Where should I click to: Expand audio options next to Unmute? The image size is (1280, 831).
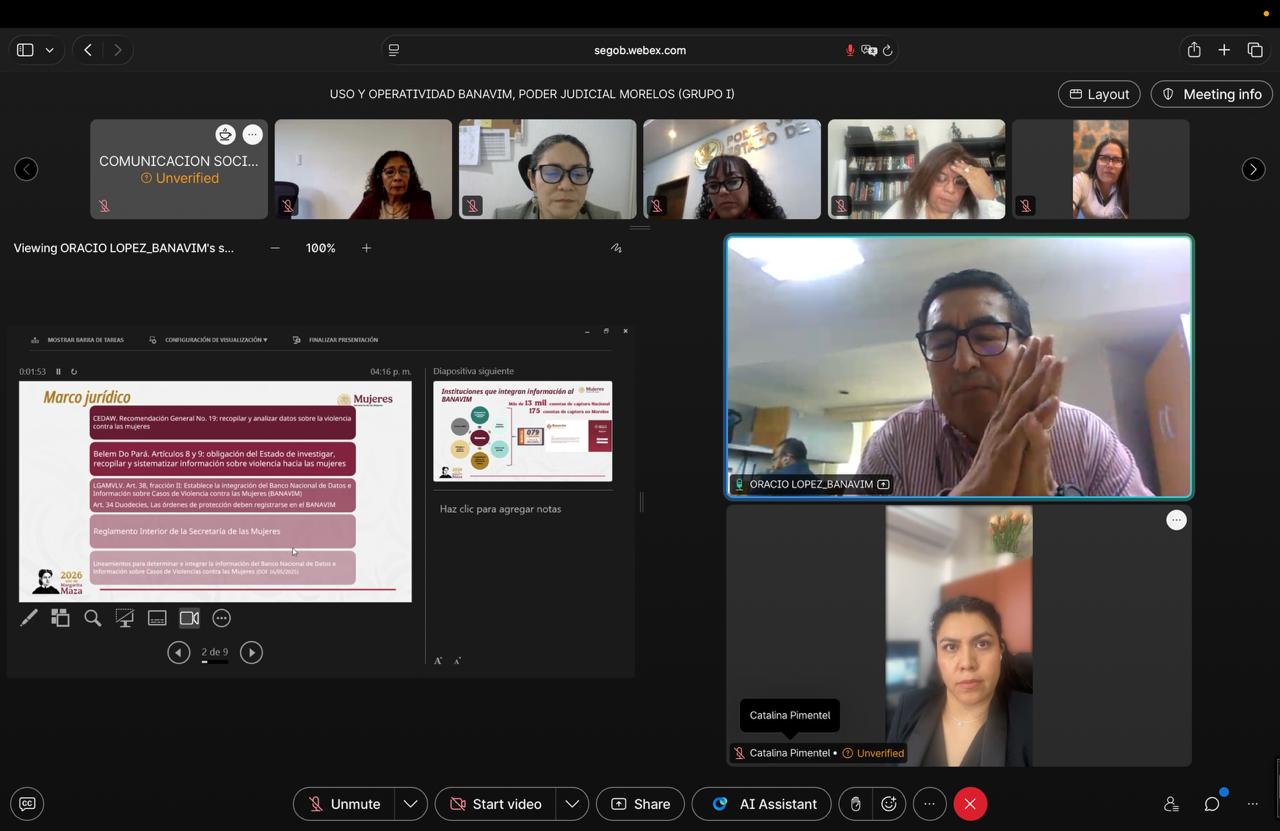[x=410, y=804]
